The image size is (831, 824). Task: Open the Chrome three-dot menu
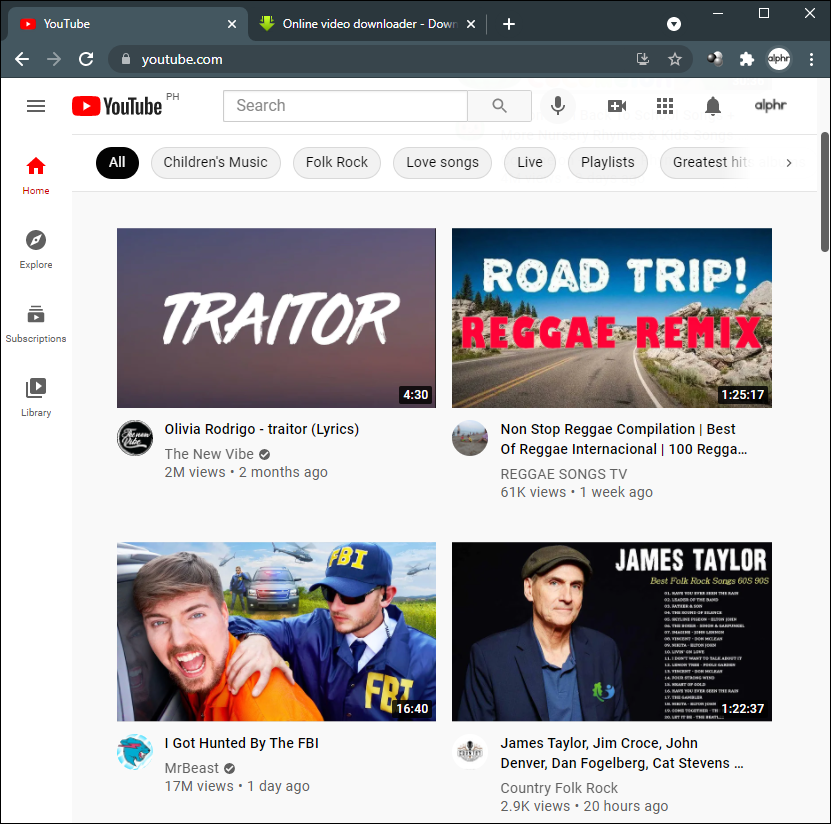[811, 59]
